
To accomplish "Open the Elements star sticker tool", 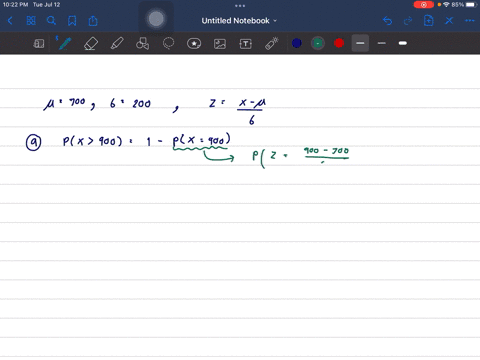I will coord(194,43).
